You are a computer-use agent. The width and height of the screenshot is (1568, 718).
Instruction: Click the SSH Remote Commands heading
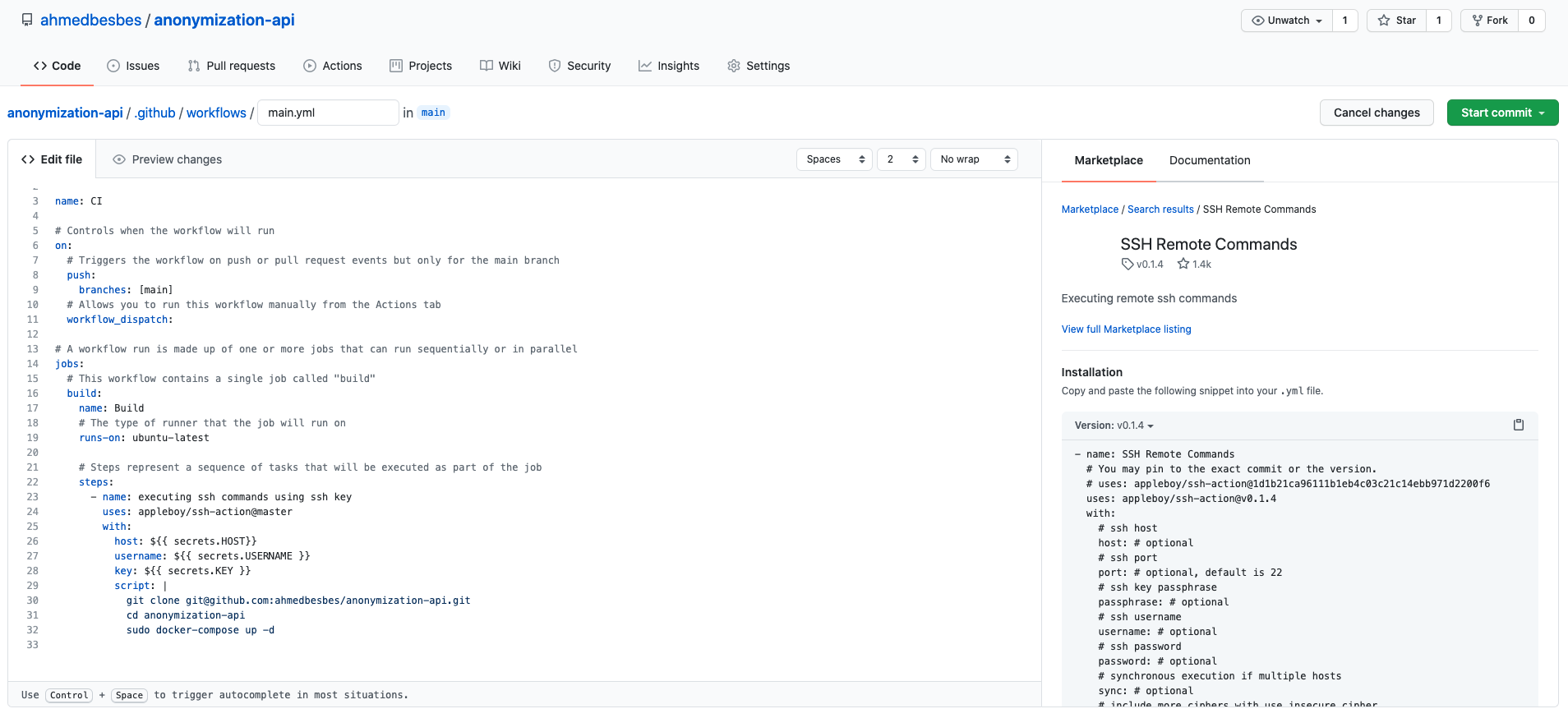(1208, 244)
